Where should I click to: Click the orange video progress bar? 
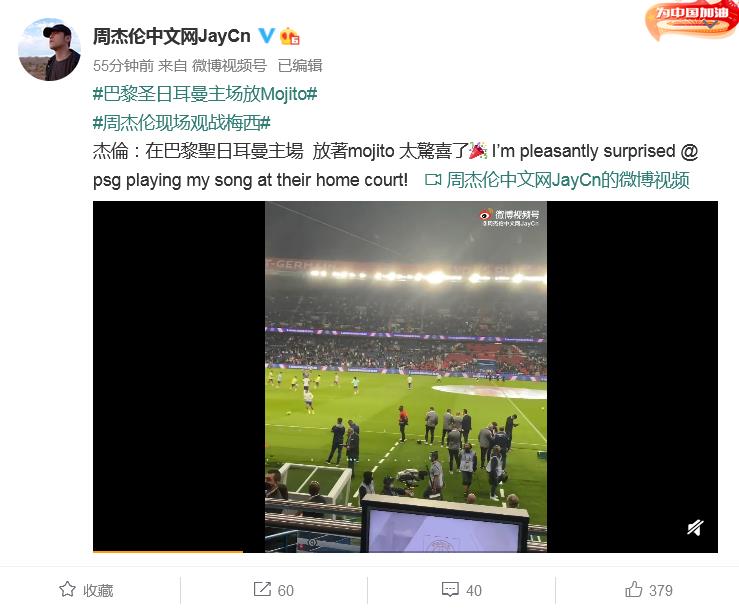tap(168, 551)
